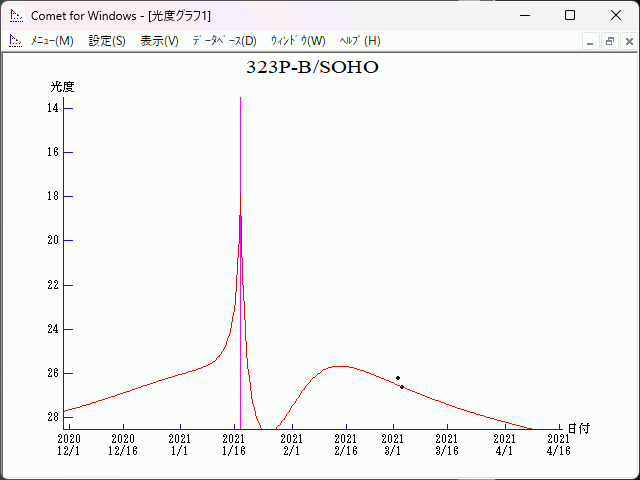
Task: Click magnitude label 14 on the axis
Action: [x=53, y=108]
